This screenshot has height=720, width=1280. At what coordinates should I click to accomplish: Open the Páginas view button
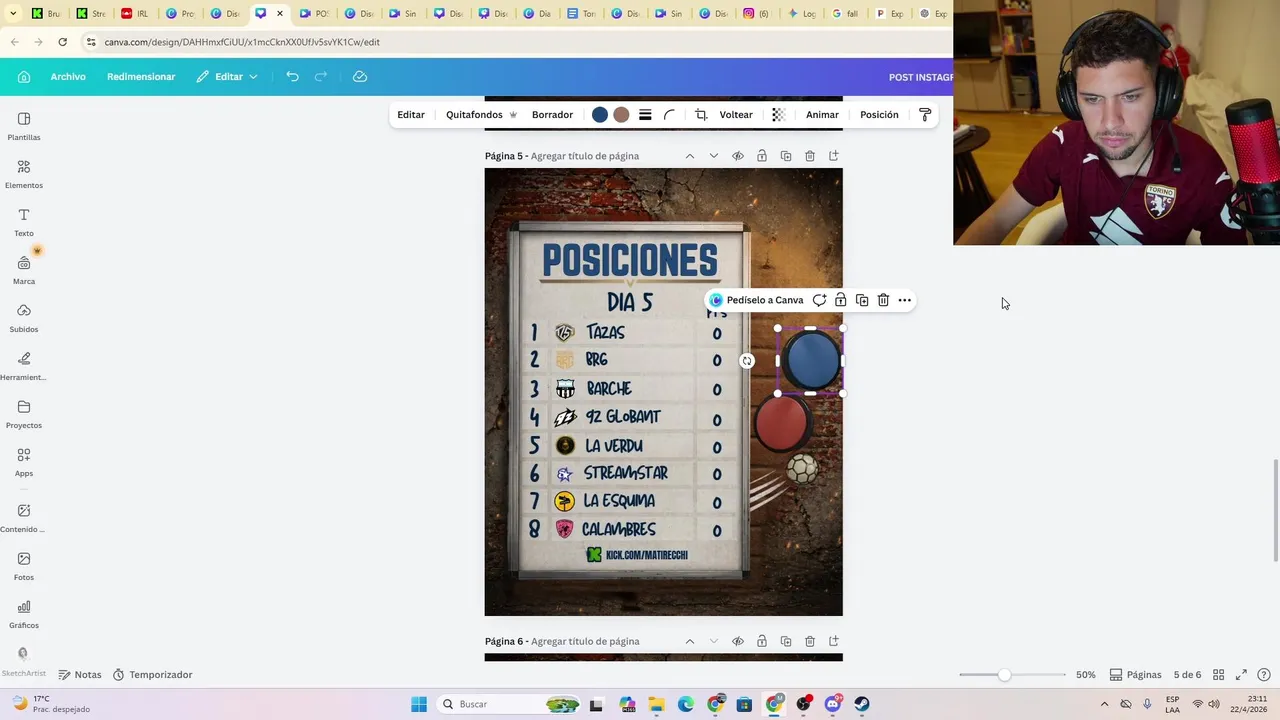1136,675
